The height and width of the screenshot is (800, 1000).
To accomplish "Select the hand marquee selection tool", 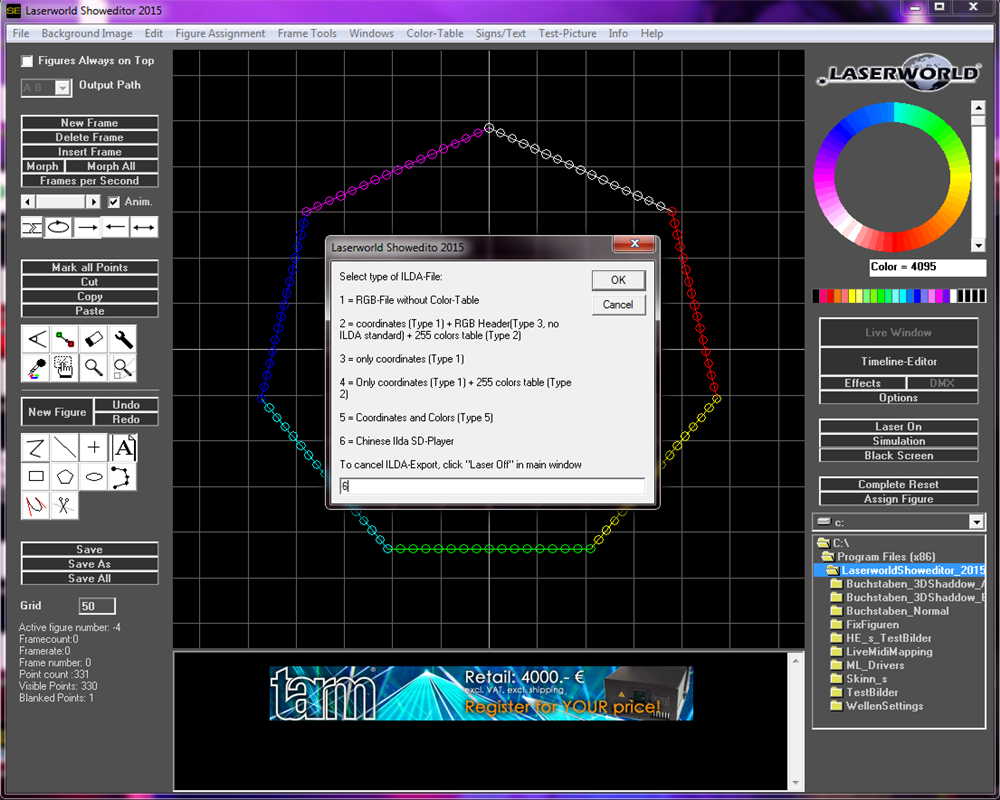I will coord(64,367).
